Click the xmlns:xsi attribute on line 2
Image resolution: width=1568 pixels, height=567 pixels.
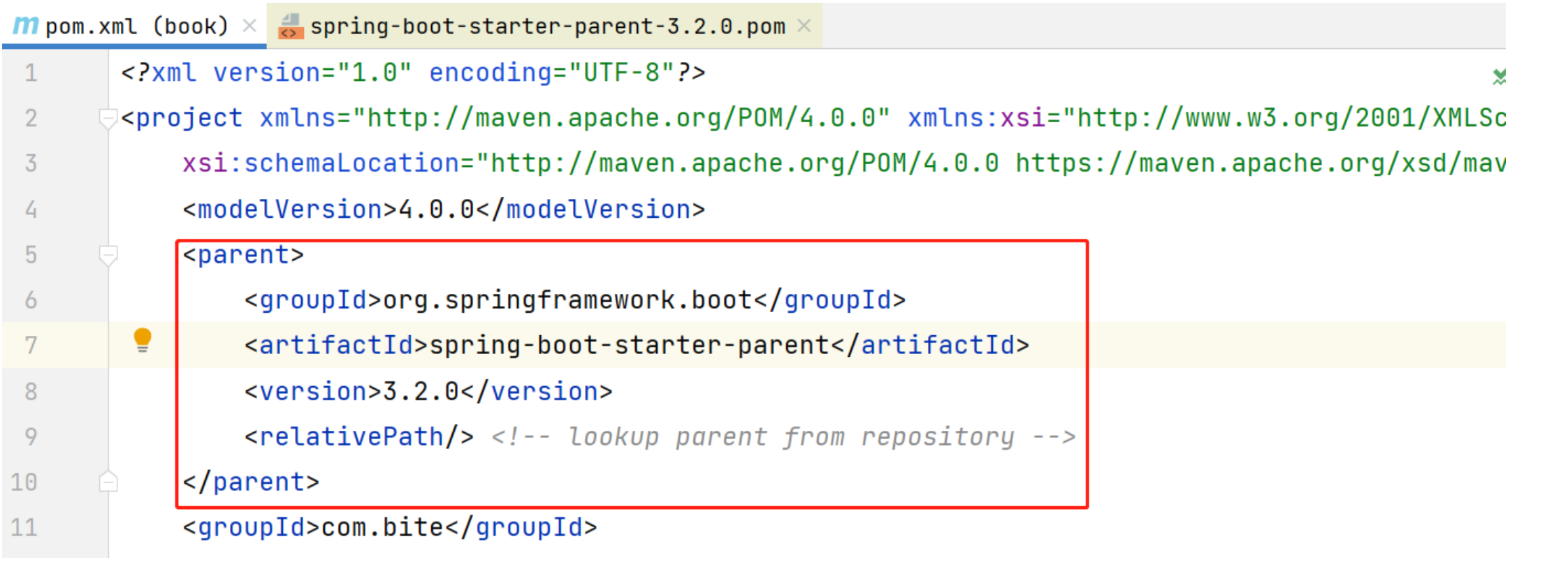977,118
